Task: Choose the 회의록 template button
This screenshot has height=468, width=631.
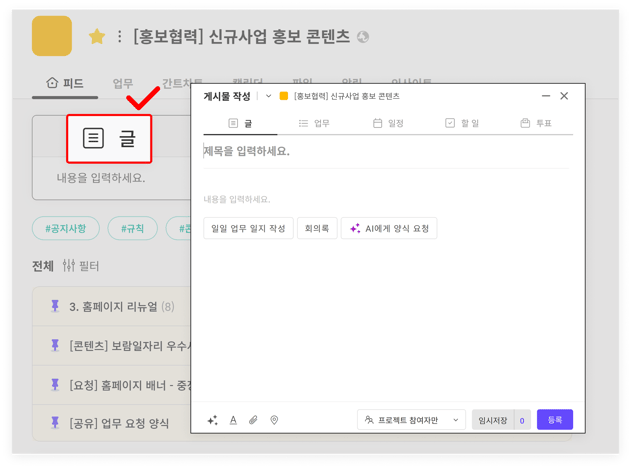Action: [316, 229]
